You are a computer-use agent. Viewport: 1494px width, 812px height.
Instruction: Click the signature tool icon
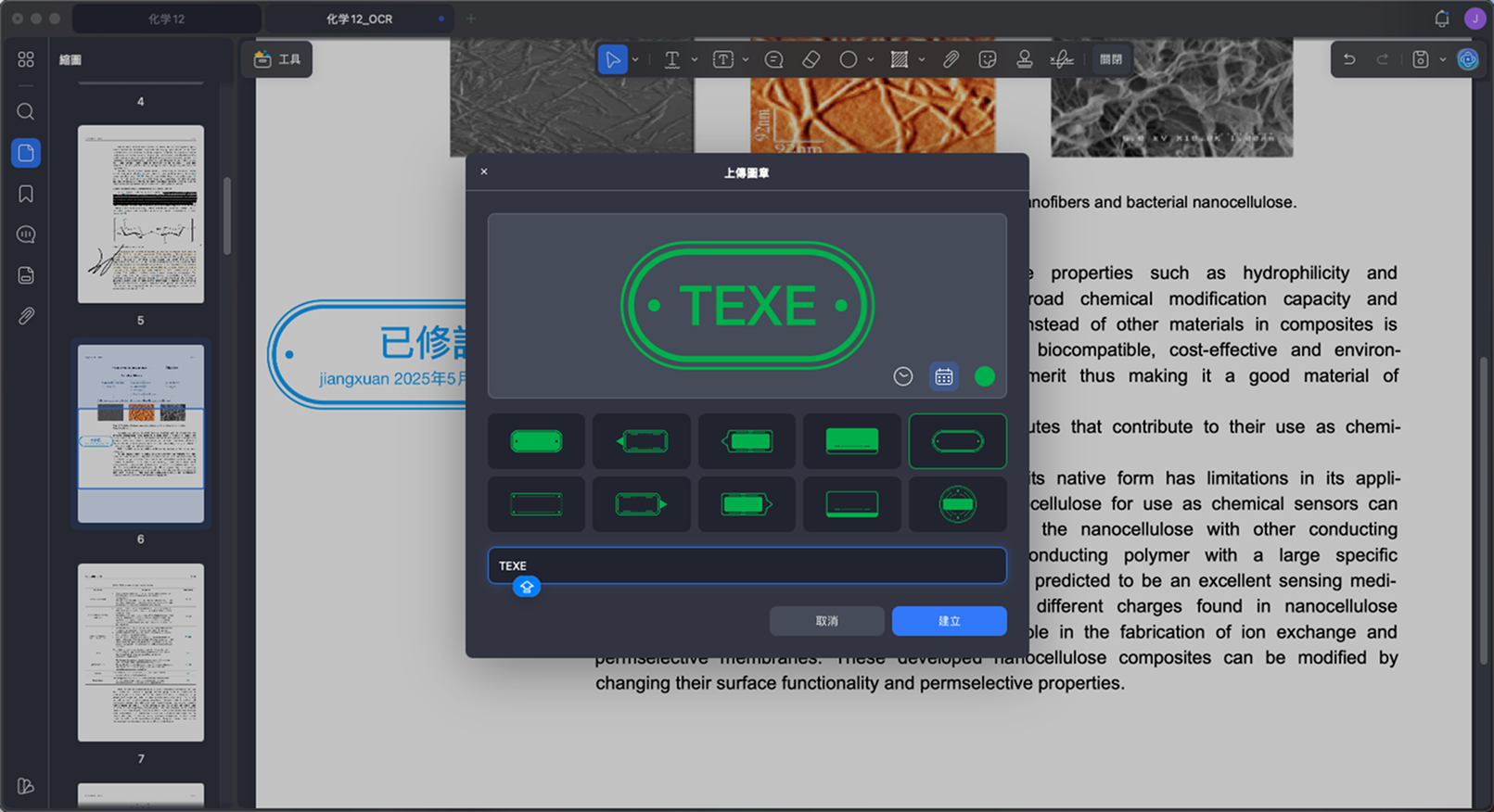click(x=1062, y=59)
